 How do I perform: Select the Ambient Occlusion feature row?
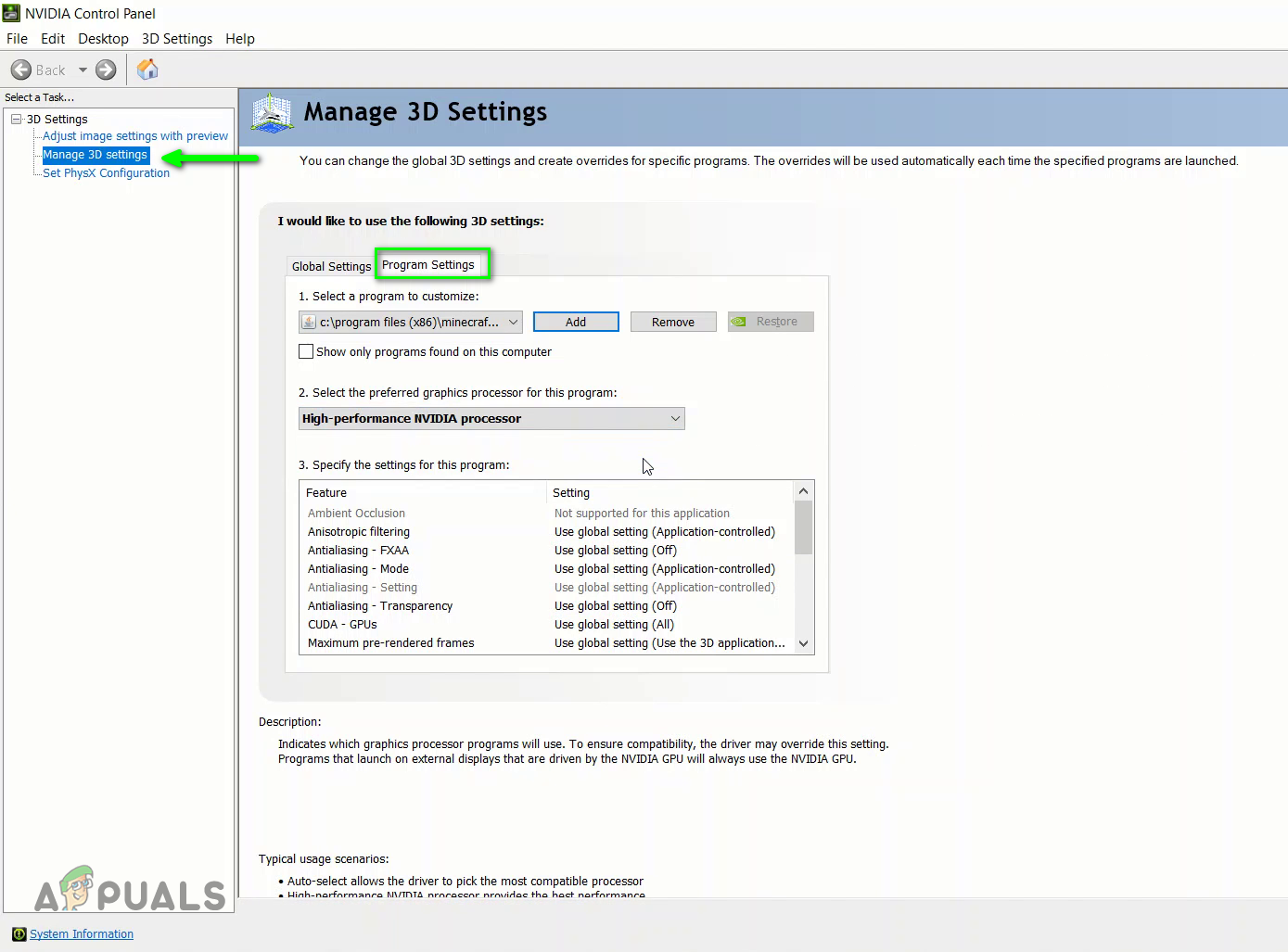(547, 513)
